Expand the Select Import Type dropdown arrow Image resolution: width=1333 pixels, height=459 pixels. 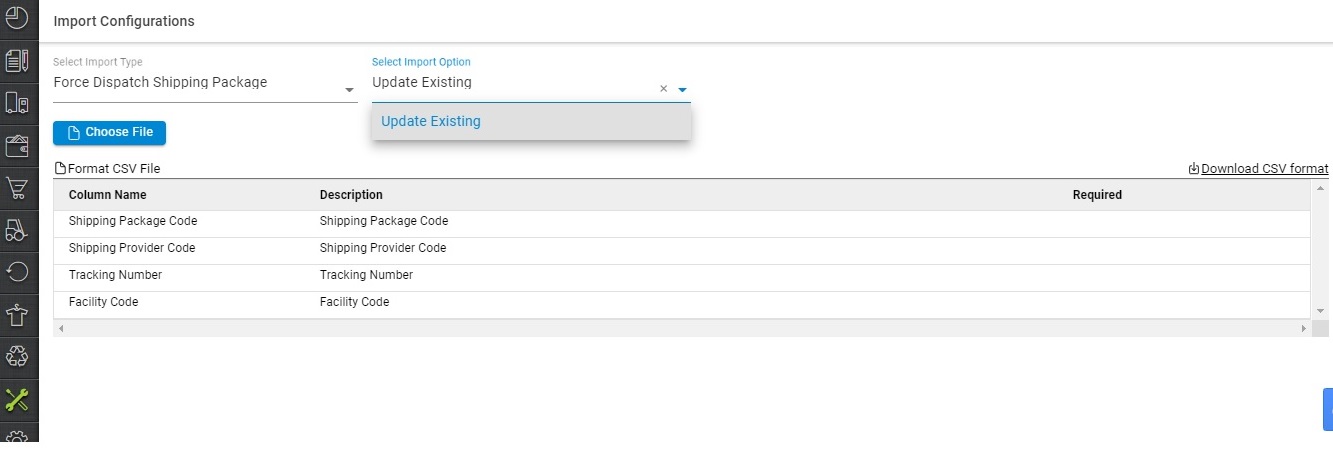point(350,90)
